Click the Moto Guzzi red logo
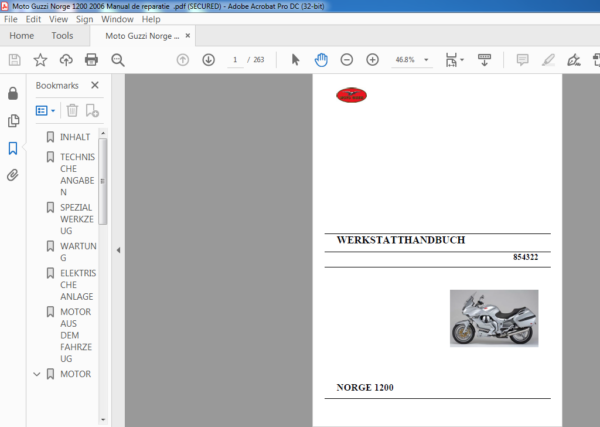The width and height of the screenshot is (600, 427). (x=351, y=95)
